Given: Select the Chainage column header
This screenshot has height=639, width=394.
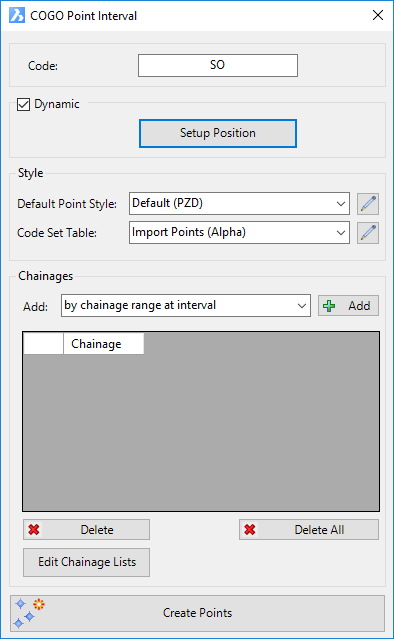Looking at the screenshot, I should 103,344.
